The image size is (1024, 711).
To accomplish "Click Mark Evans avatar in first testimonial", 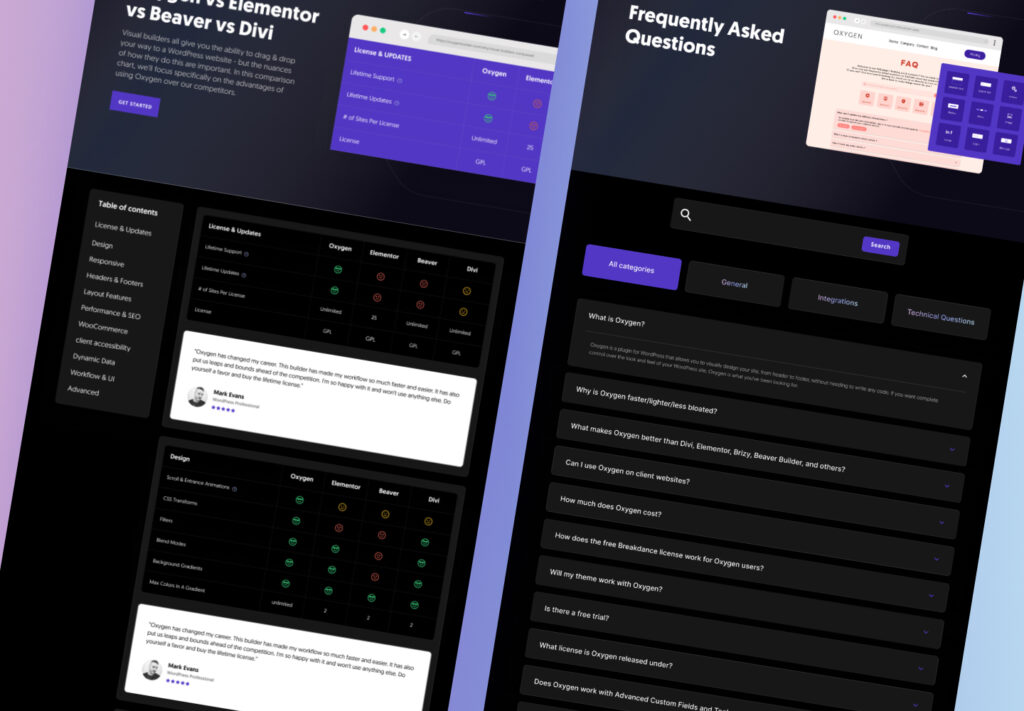I will pyautogui.click(x=197, y=396).
